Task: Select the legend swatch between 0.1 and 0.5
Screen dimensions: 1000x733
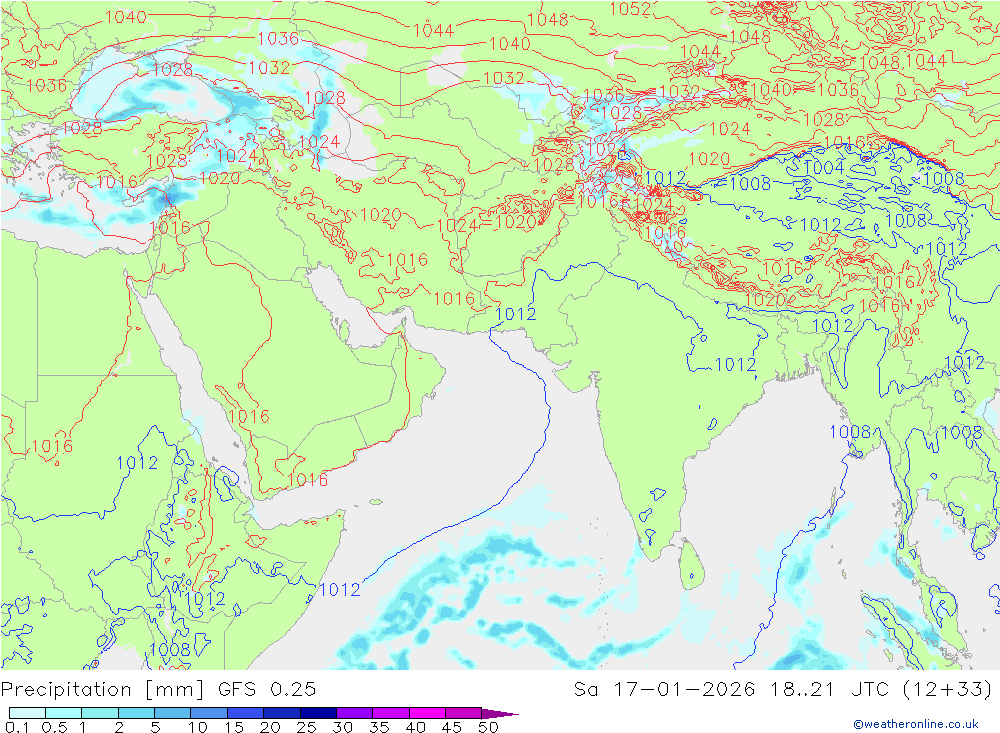Action: 27,713
